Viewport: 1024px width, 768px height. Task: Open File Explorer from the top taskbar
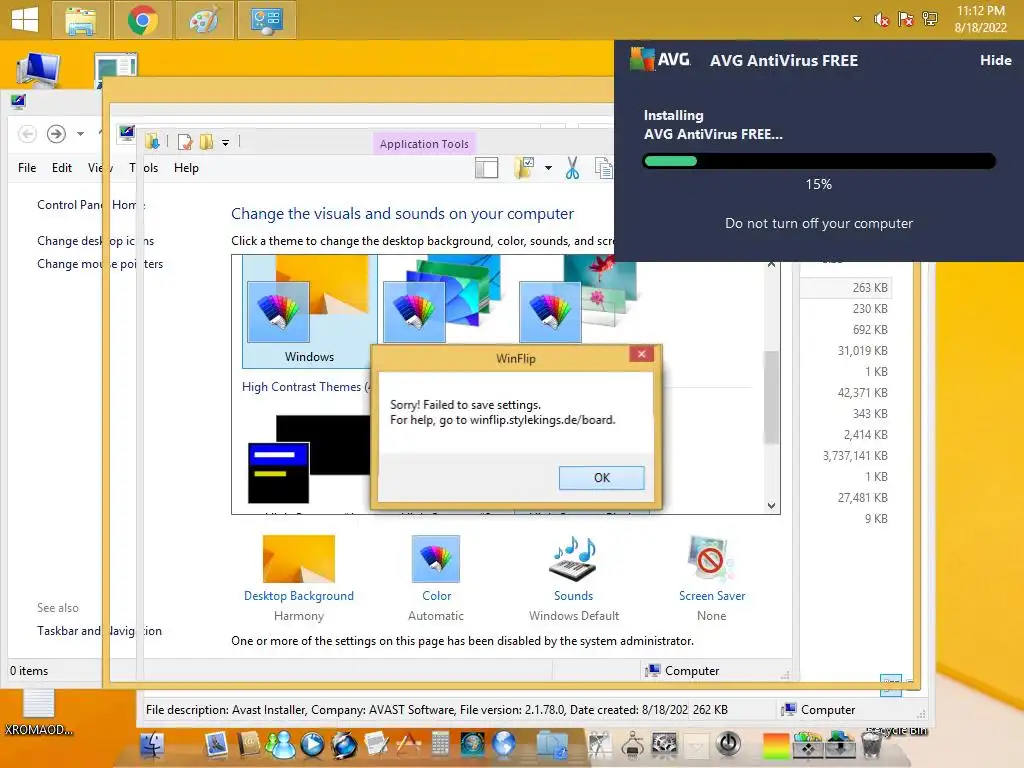pos(81,20)
